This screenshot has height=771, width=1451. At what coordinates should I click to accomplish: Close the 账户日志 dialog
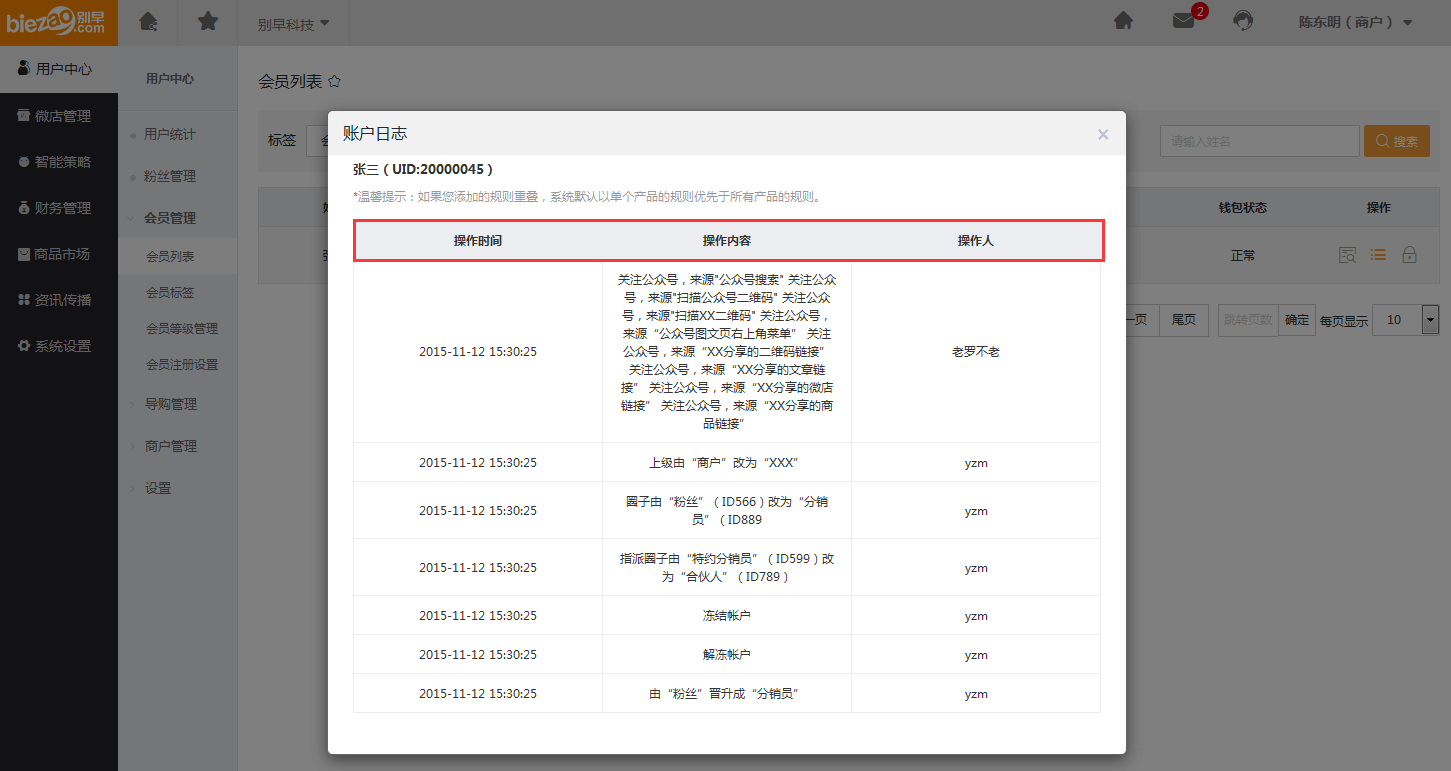coord(1103,134)
